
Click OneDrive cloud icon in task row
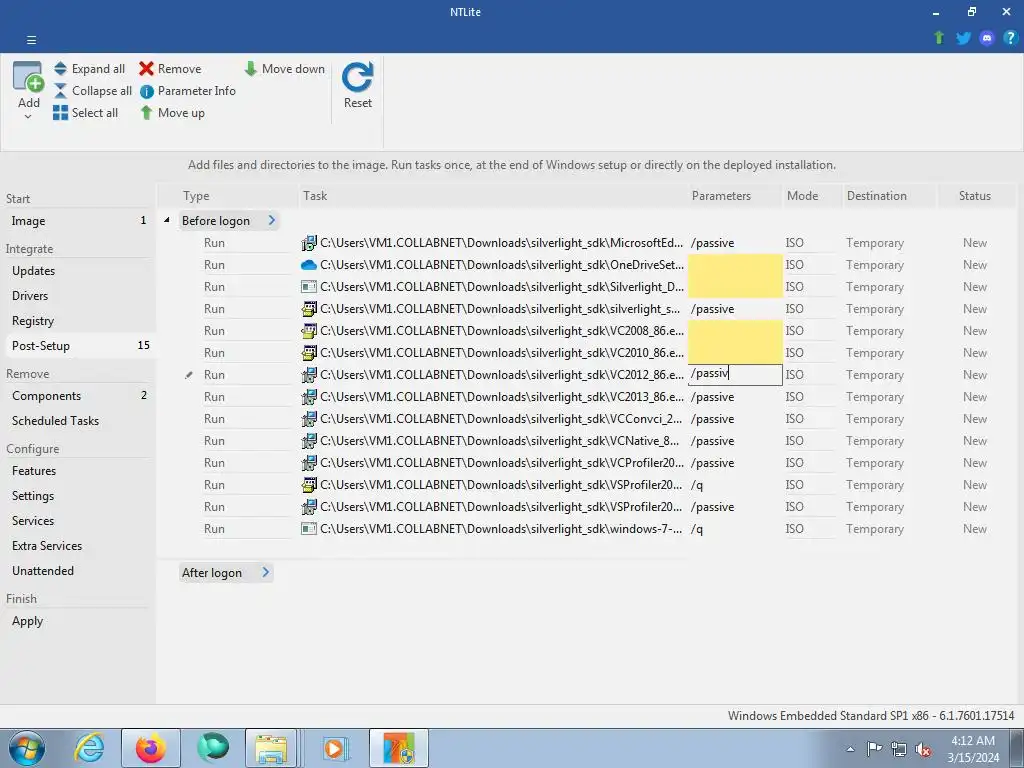click(308, 265)
